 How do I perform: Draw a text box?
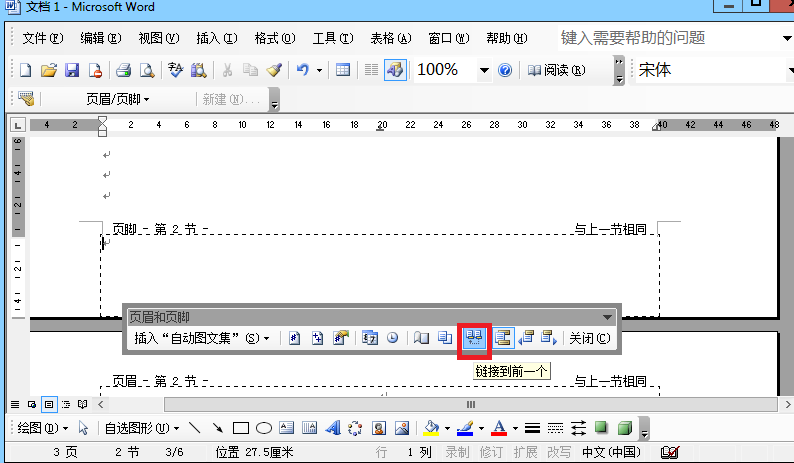click(x=287, y=428)
